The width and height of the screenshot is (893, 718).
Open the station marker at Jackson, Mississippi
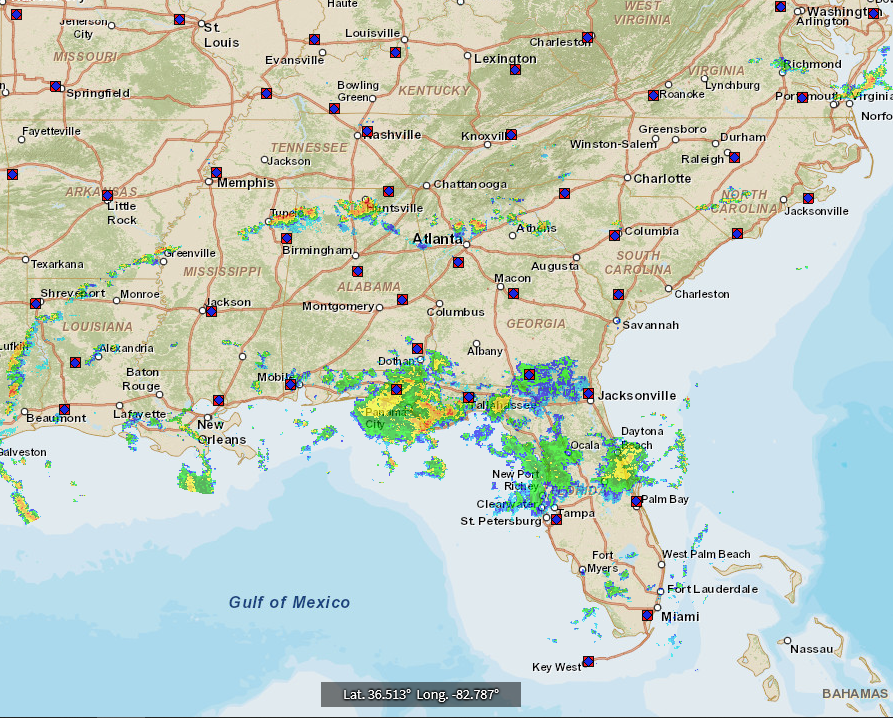210,311
